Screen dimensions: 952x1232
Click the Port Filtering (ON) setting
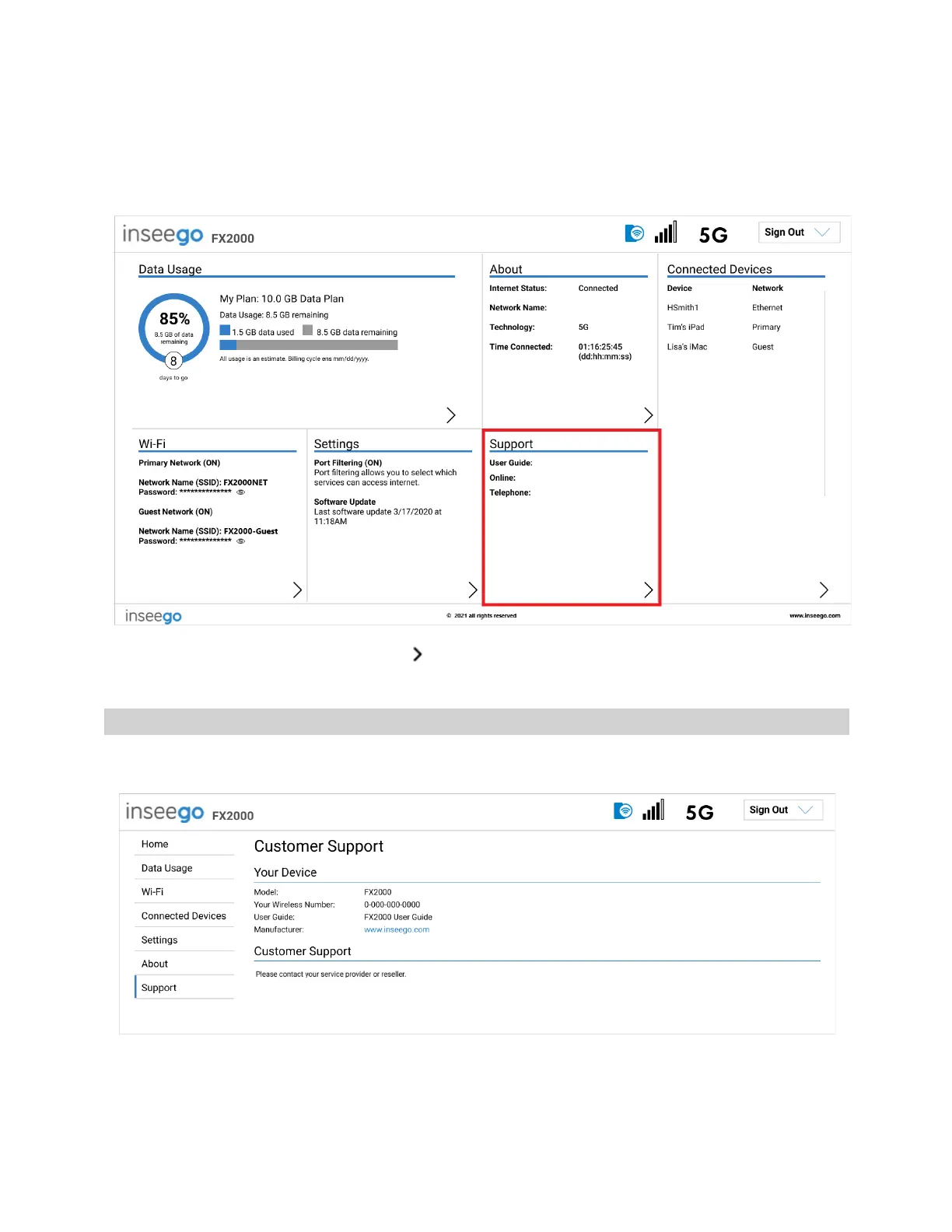[348, 463]
